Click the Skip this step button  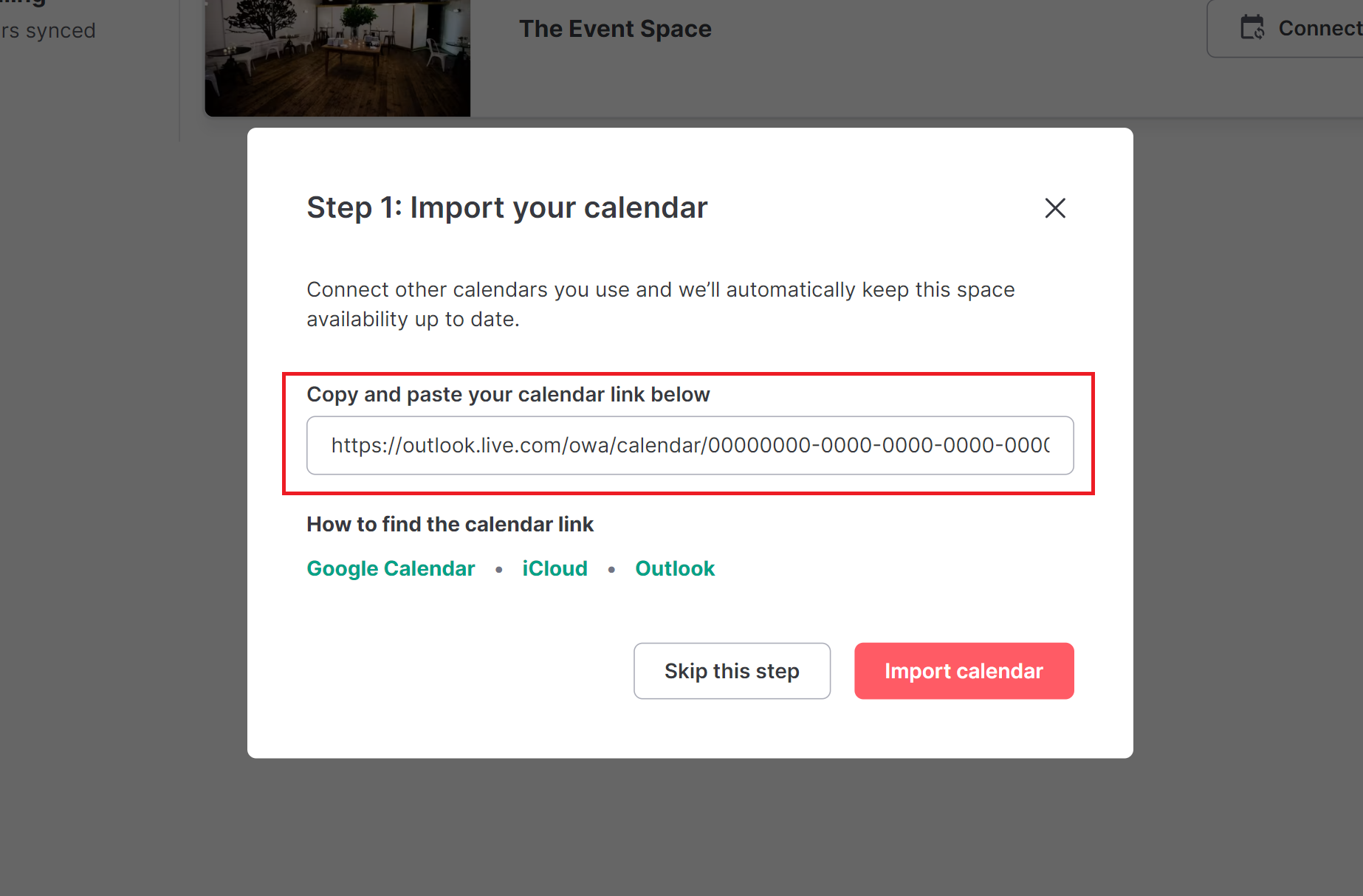click(732, 671)
